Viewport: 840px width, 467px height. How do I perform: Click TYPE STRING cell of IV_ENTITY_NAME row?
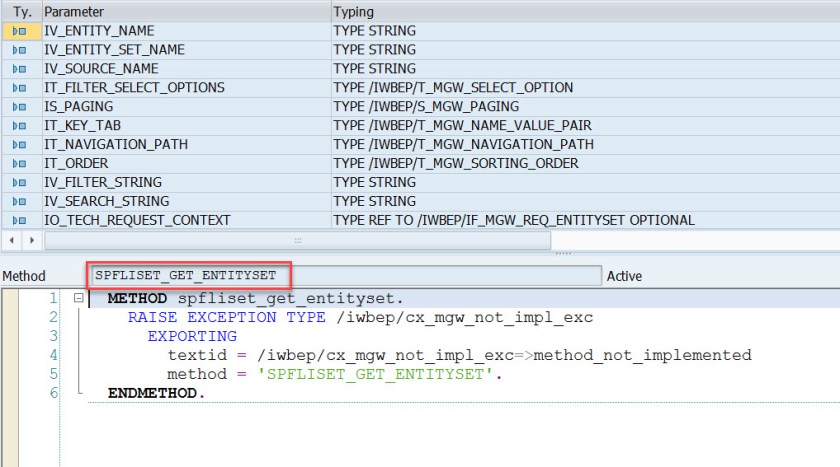(x=586, y=31)
